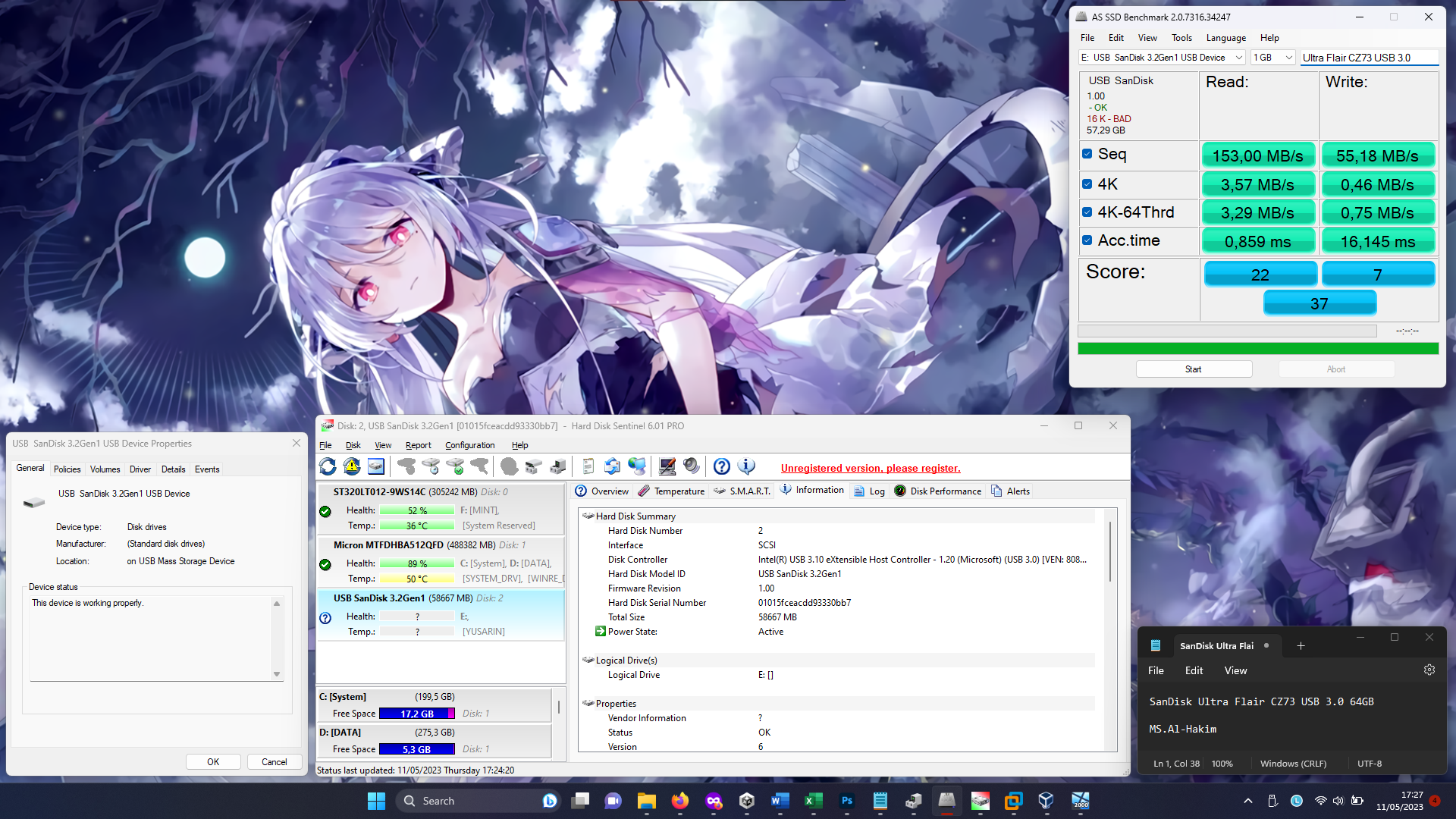Open the Policies tab in device properties
The height and width of the screenshot is (819, 1456).
pos(67,469)
